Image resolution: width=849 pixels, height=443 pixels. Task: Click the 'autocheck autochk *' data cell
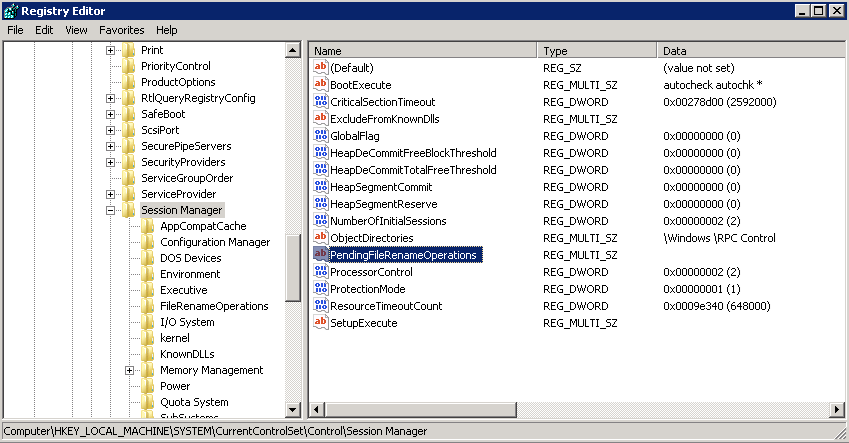tap(713, 85)
